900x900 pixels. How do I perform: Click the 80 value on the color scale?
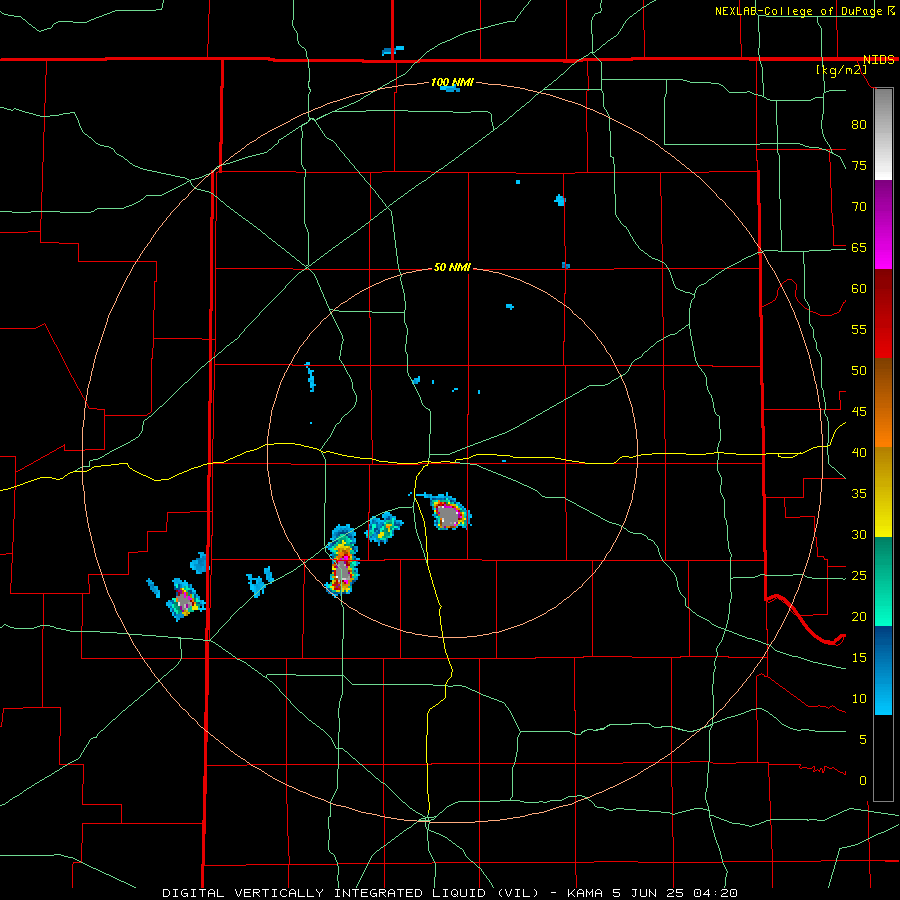(x=859, y=125)
